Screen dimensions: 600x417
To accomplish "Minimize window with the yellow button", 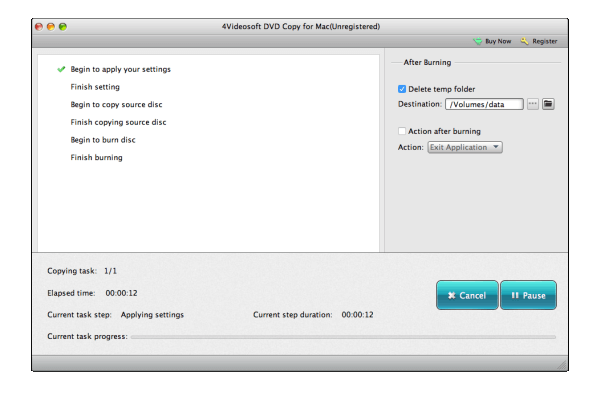I will (x=51, y=26).
